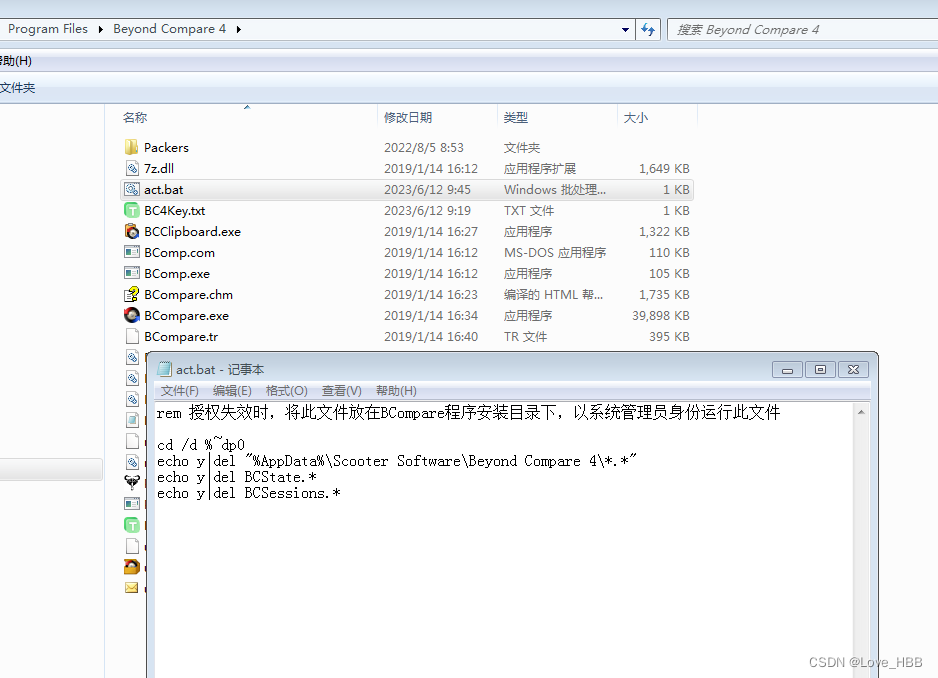Click Notepad scrollbar up arrow
The height and width of the screenshot is (678, 938).
click(x=861, y=412)
